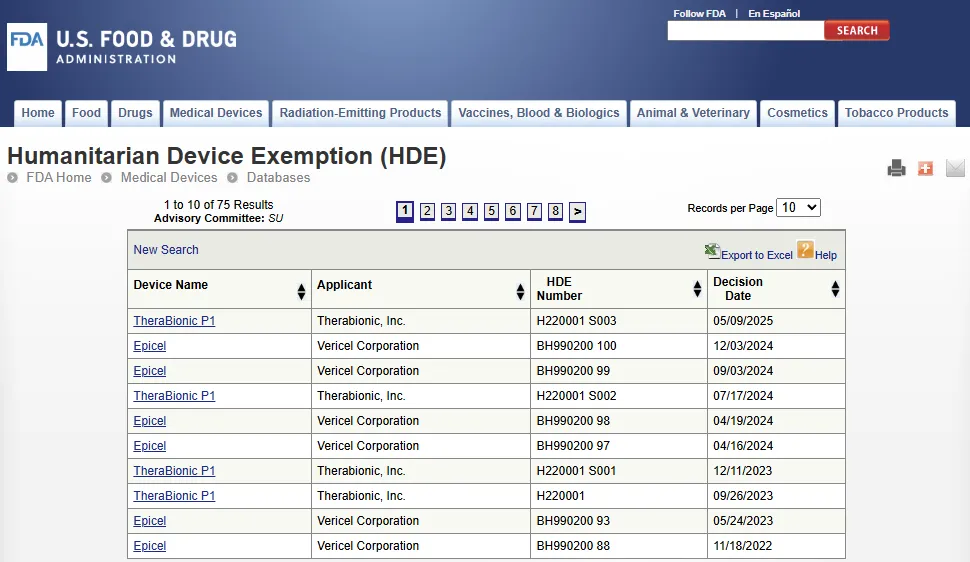Open TheraBionic P1 record H220001 S002

(174, 396)
